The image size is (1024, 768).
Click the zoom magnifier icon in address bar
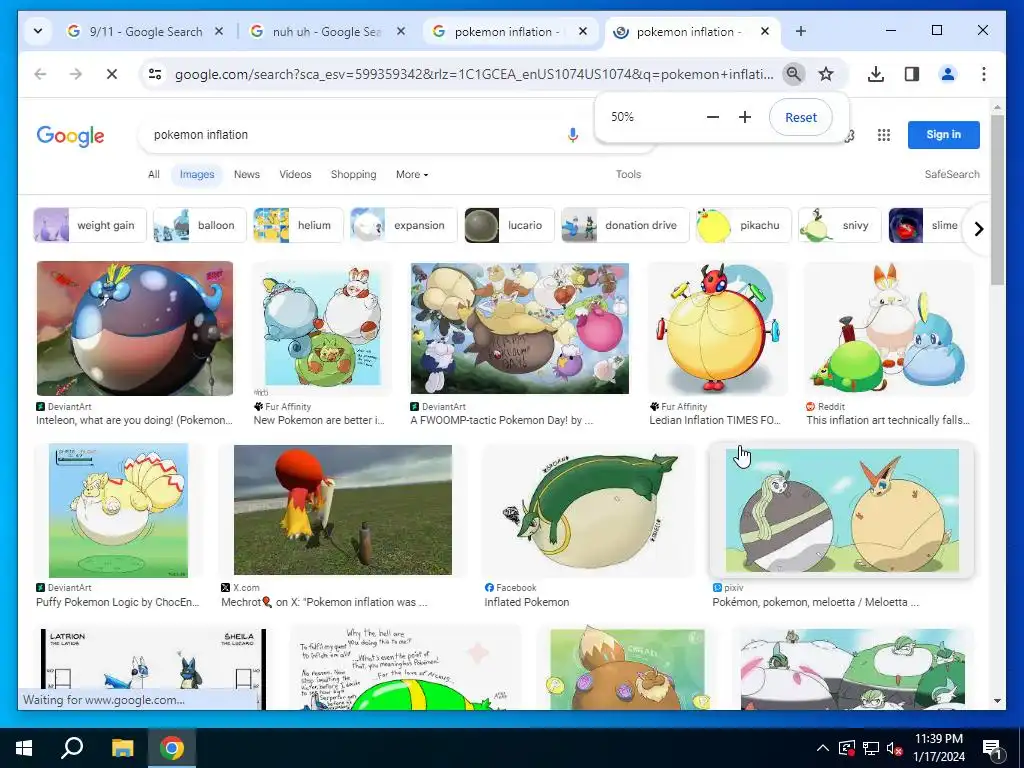pos(793,74)
